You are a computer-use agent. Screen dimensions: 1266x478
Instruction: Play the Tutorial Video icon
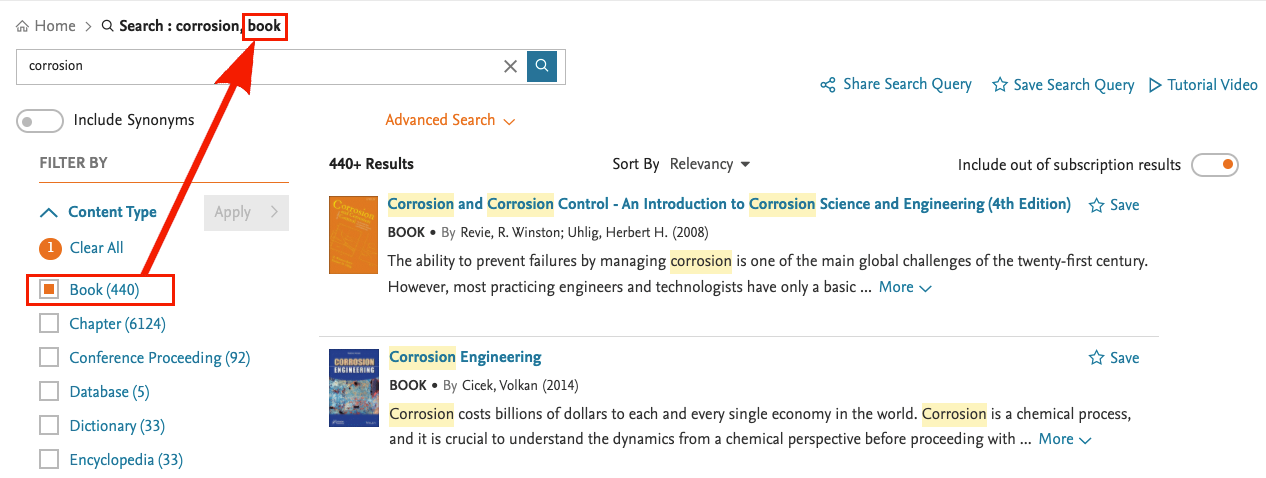[1155, 85]
